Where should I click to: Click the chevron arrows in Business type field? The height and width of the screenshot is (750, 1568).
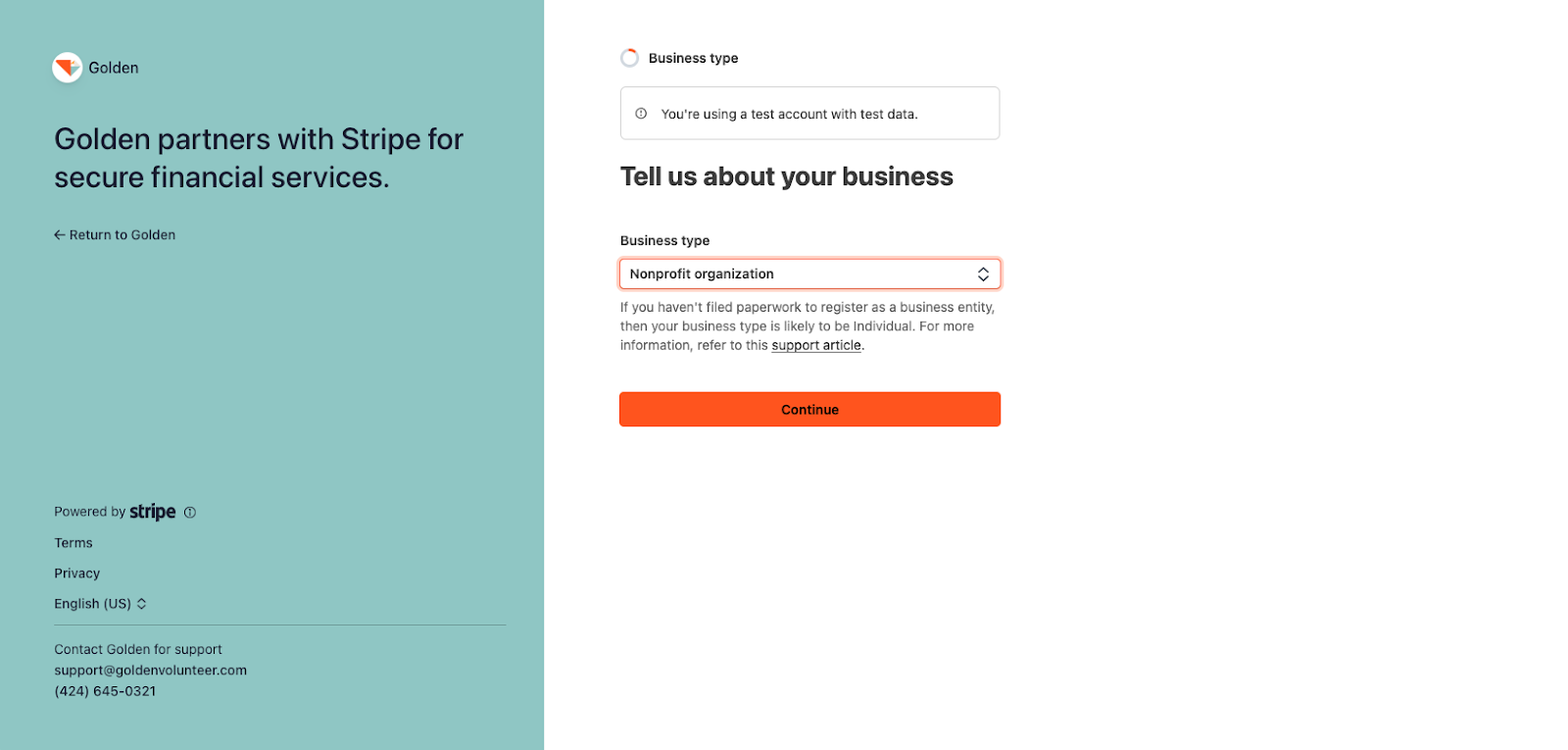[983, 275]
